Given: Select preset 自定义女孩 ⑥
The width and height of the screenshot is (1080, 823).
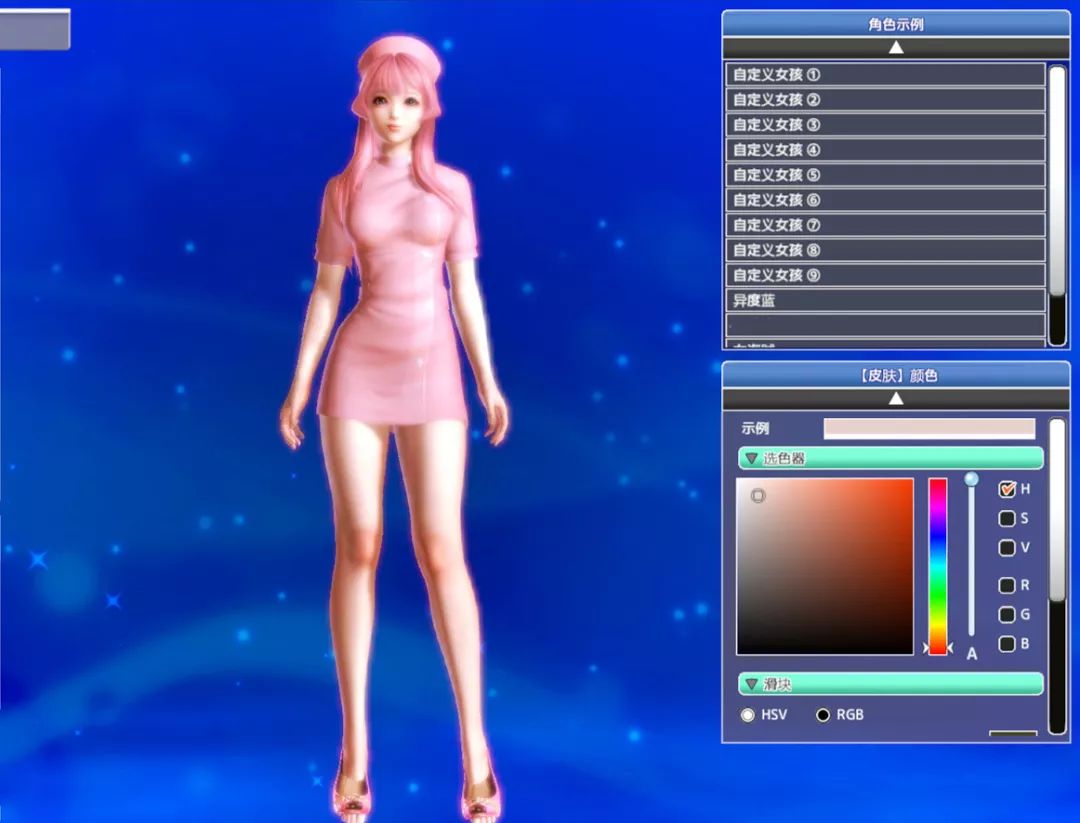Looking at the screenshot, I should click(885, 200).
